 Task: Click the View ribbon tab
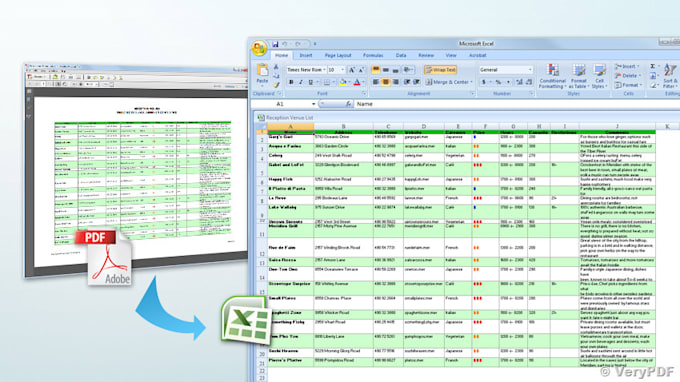coord(451,56)
